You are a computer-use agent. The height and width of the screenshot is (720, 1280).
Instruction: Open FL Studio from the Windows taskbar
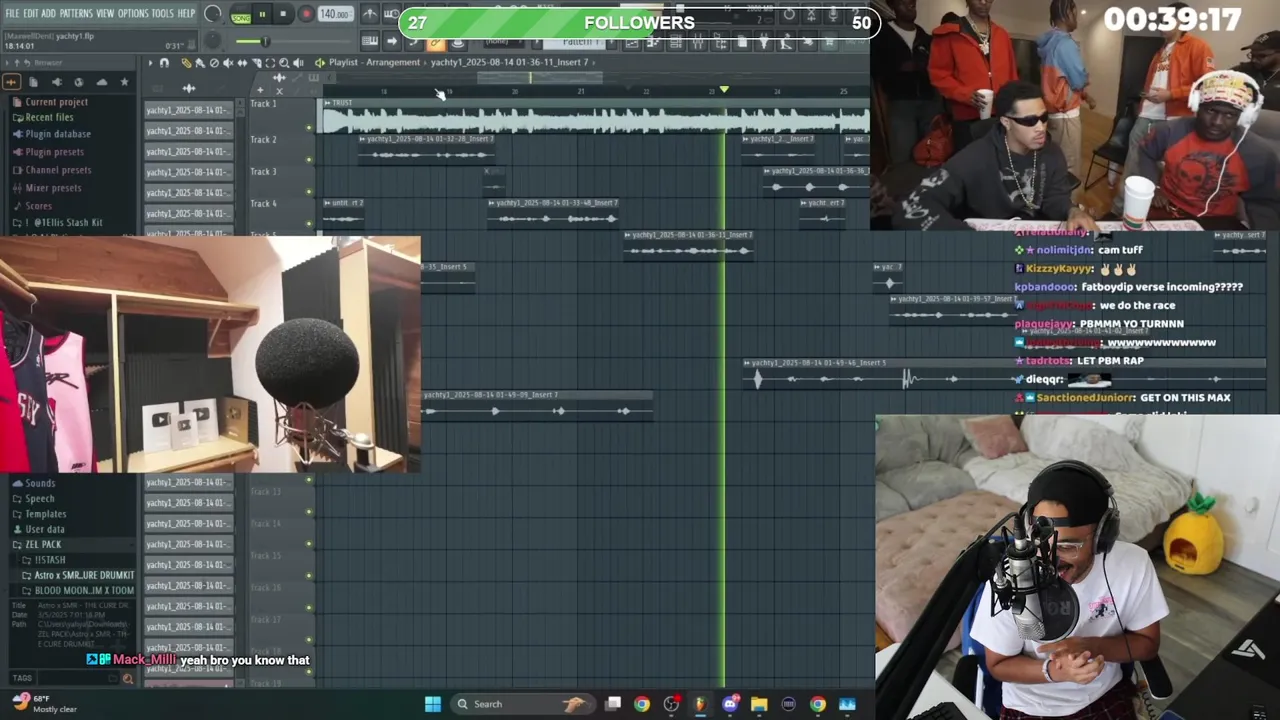700,704
